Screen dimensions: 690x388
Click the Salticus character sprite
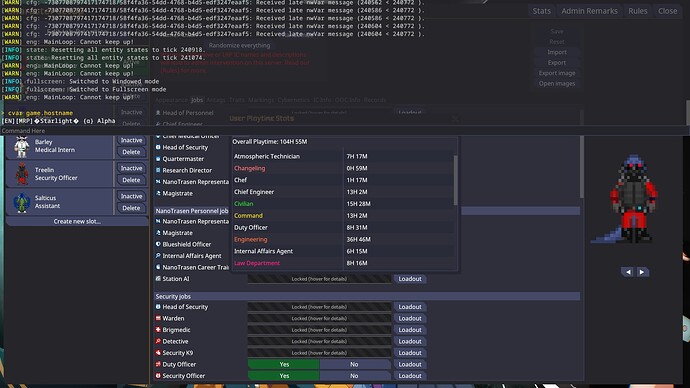(x=21, y=202)
